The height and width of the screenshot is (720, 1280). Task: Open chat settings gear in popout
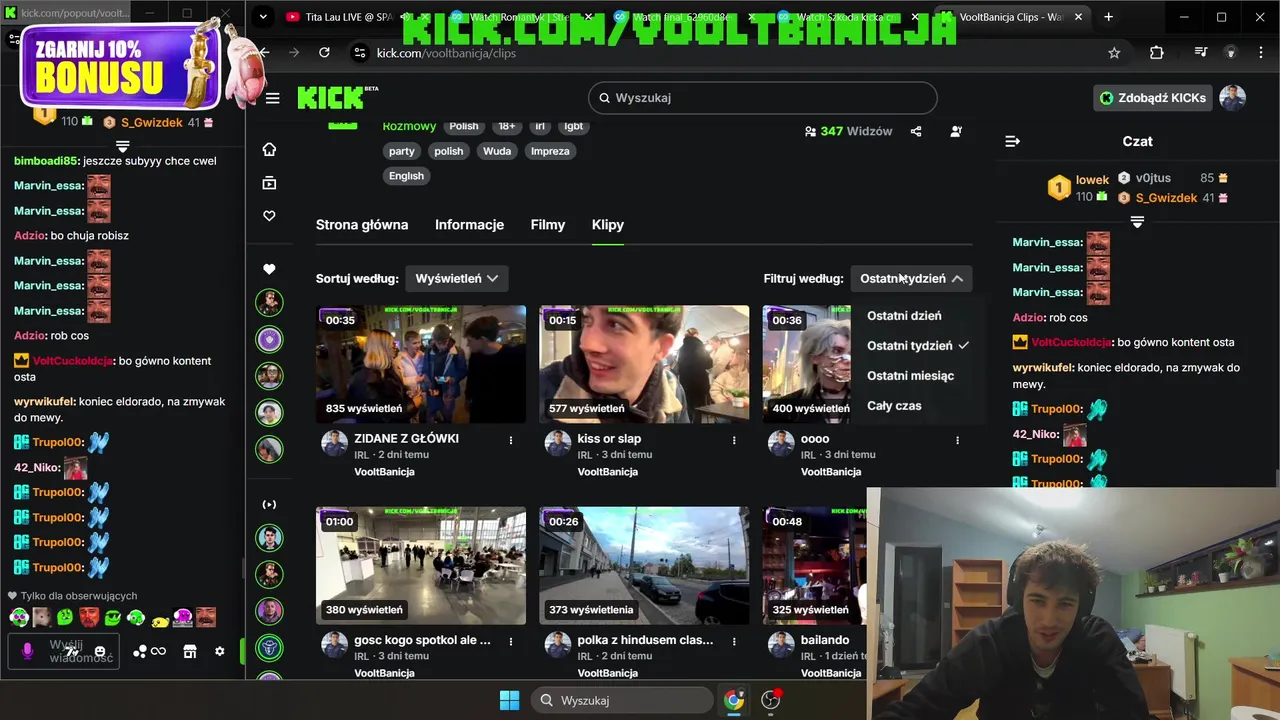pos(220,651)
